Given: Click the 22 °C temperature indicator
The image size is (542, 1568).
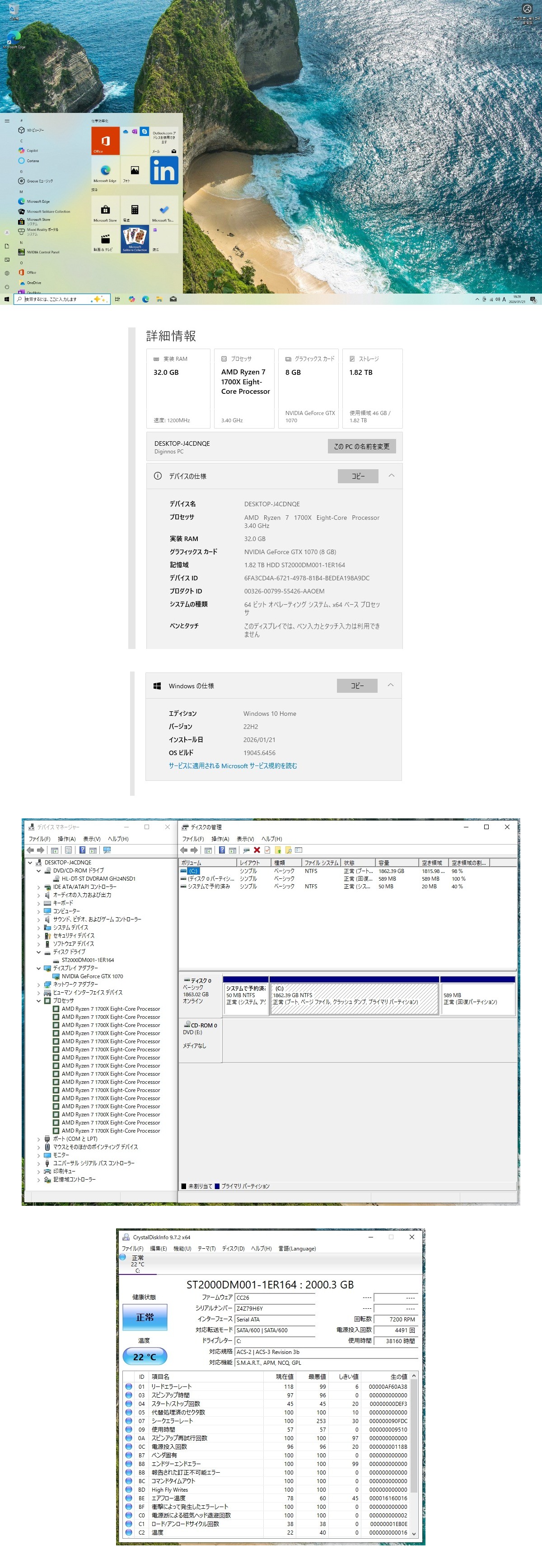Looking at the screenshot, I should click(x=145, y=1356).
